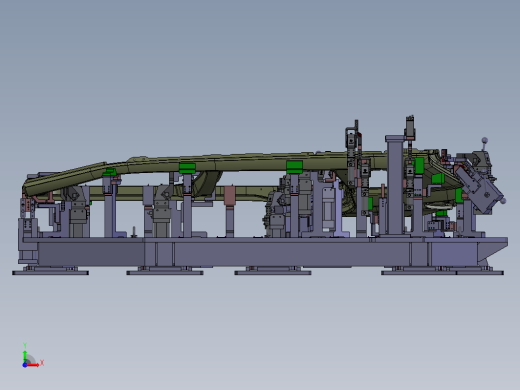Select the pink spacer block under the middle rail
The image size is (520, 390).
point(230,195)
